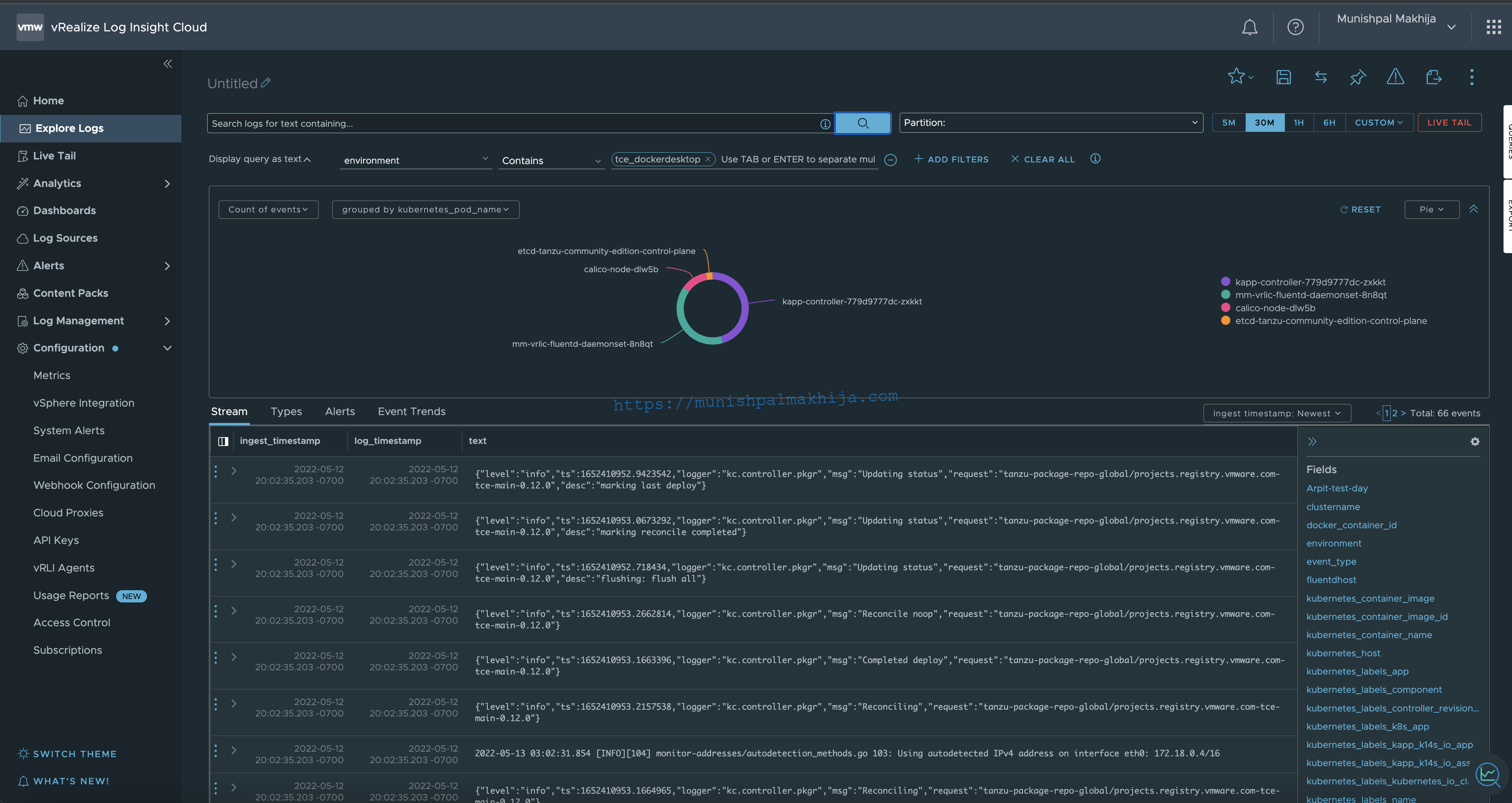Click the chart RESET button
This screenshot has height=803, width=1512.
click(x=1361, y=209)
